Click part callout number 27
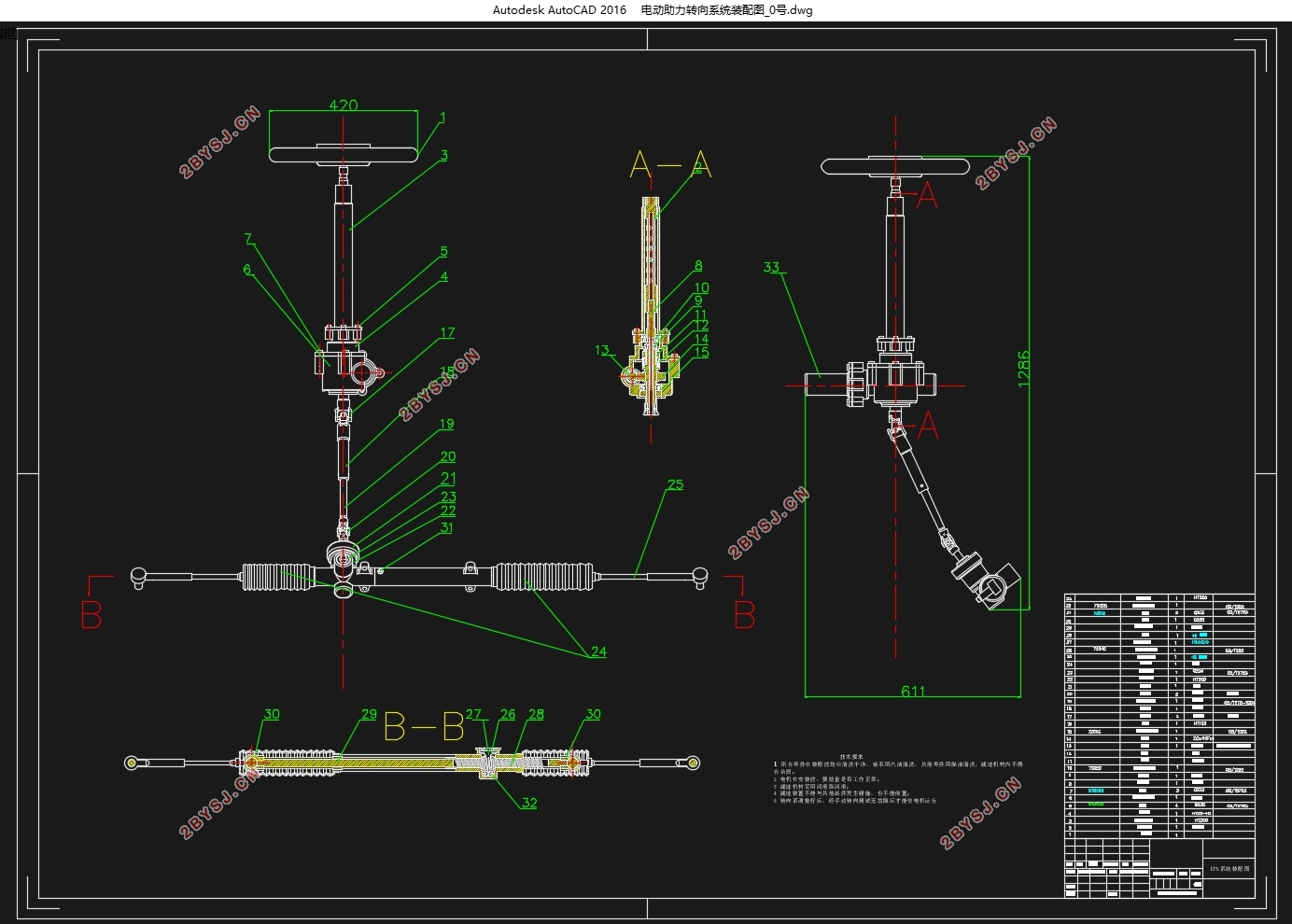The image size is (1292, 924). 473,714
